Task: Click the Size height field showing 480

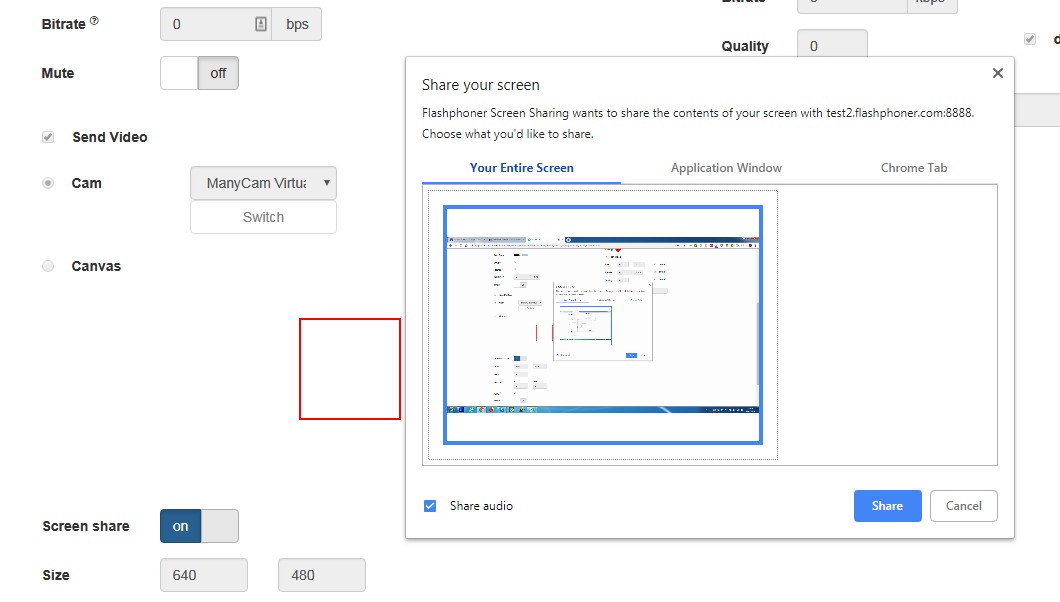Action: (321, 575)
